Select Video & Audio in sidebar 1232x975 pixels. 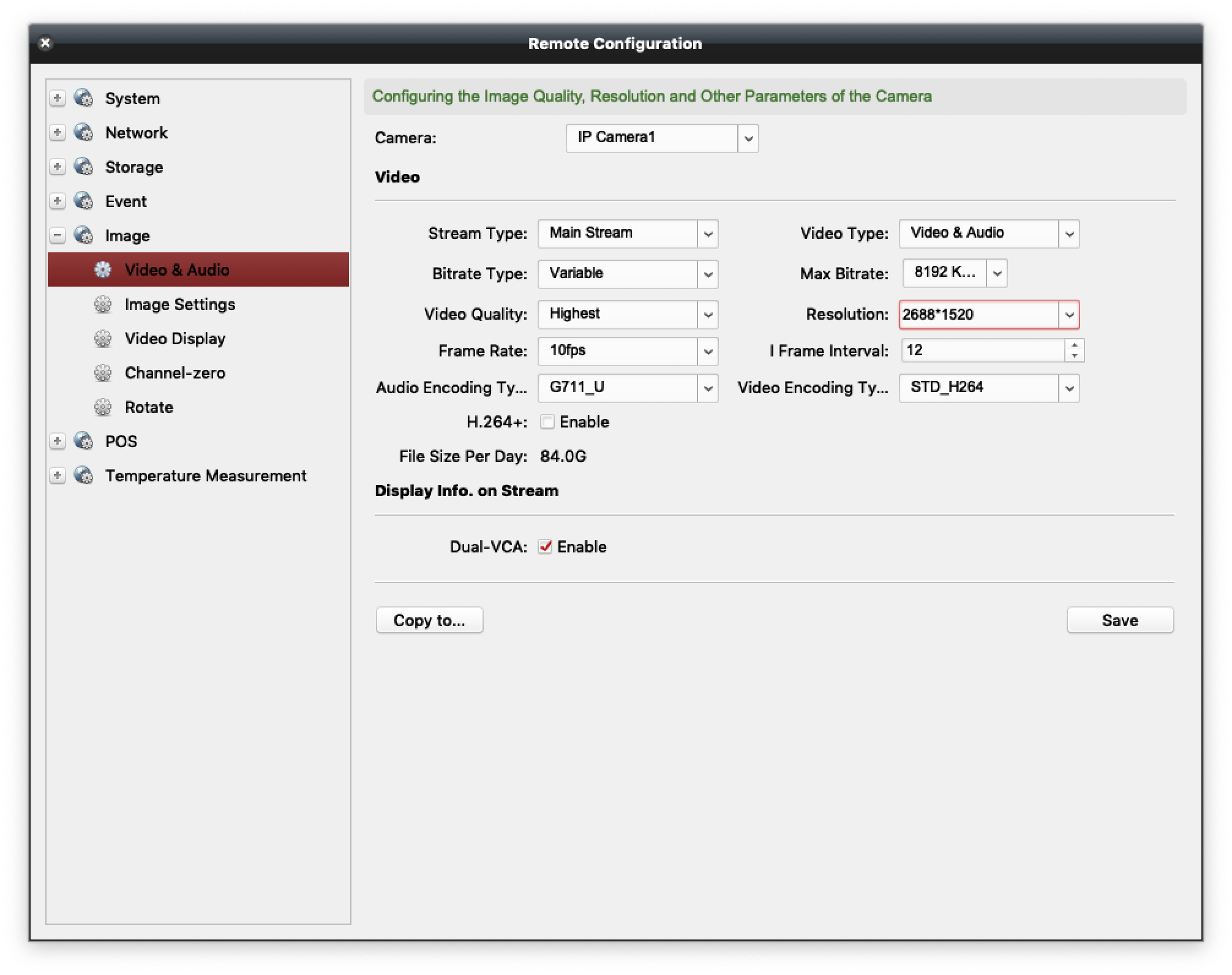pyautogui.click(x=177, y=270)
